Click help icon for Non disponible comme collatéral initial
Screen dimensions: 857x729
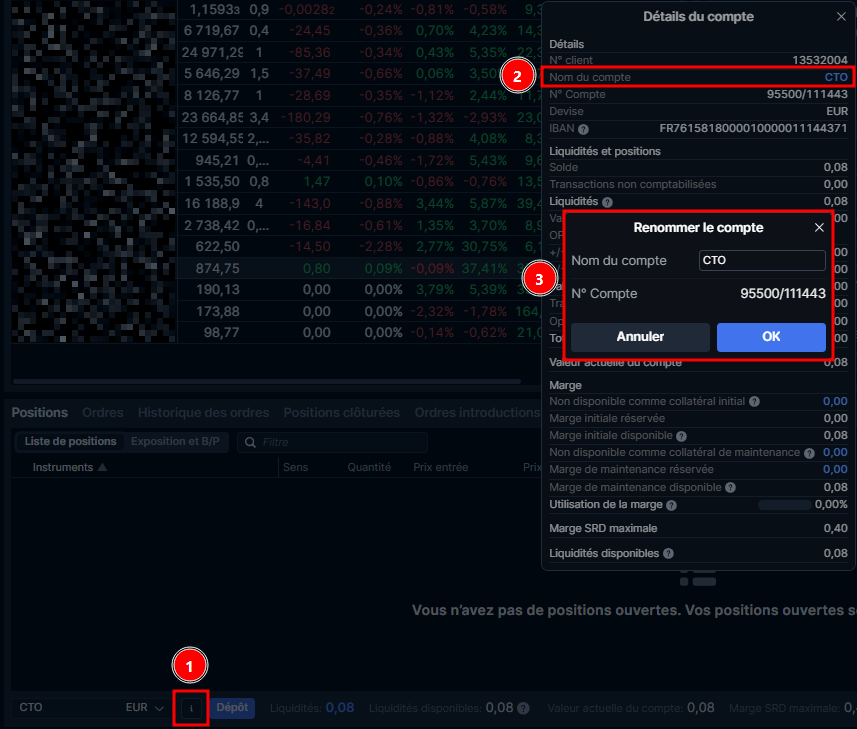coord(754,401)
